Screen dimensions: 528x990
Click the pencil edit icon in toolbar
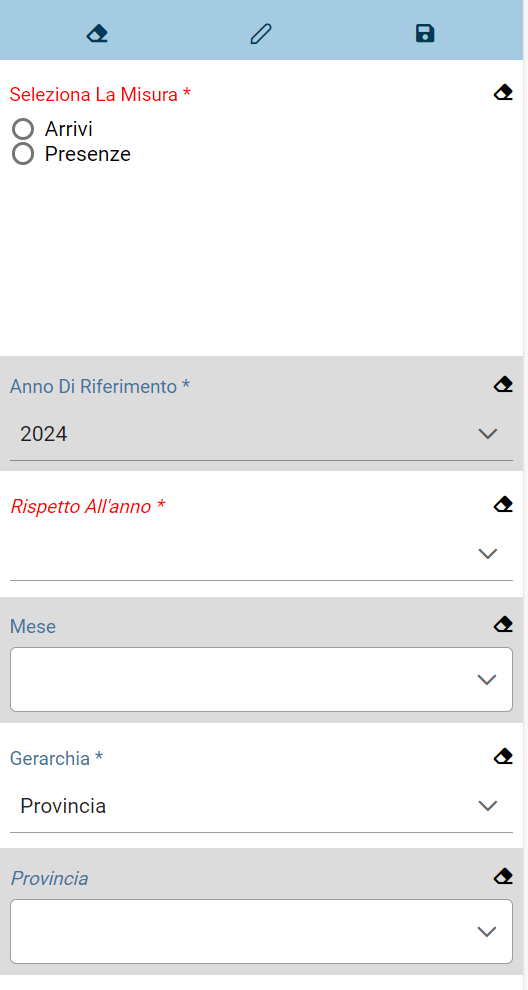[261, 33]
